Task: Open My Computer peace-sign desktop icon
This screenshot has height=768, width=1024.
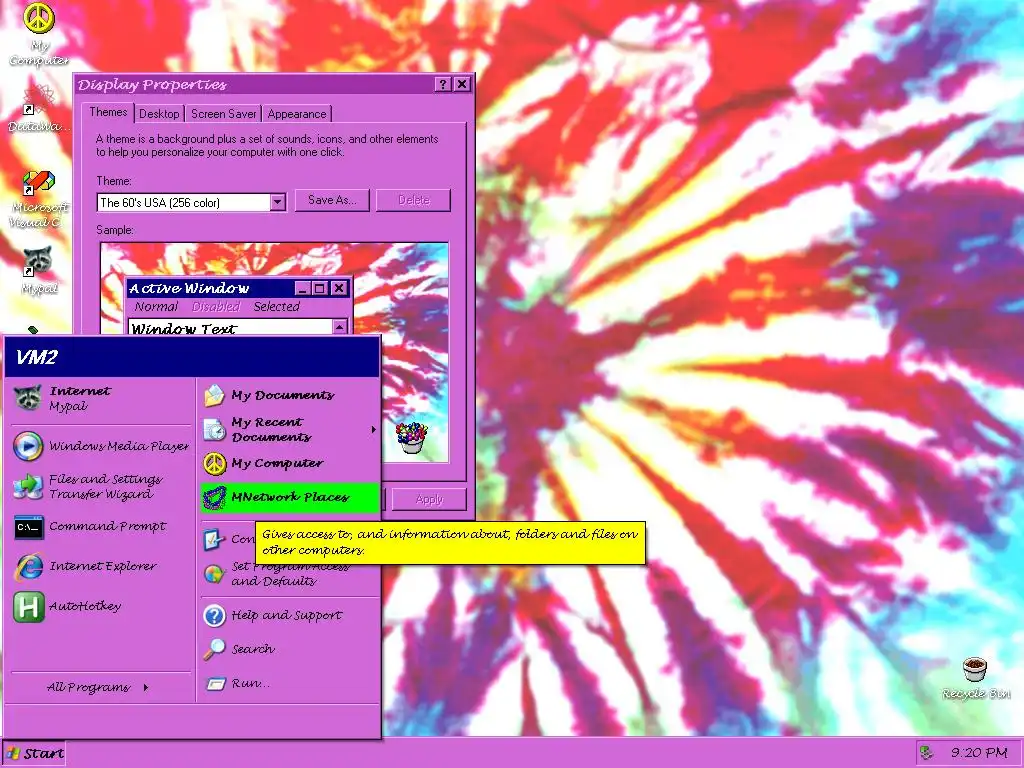Action: pos(39,17)
